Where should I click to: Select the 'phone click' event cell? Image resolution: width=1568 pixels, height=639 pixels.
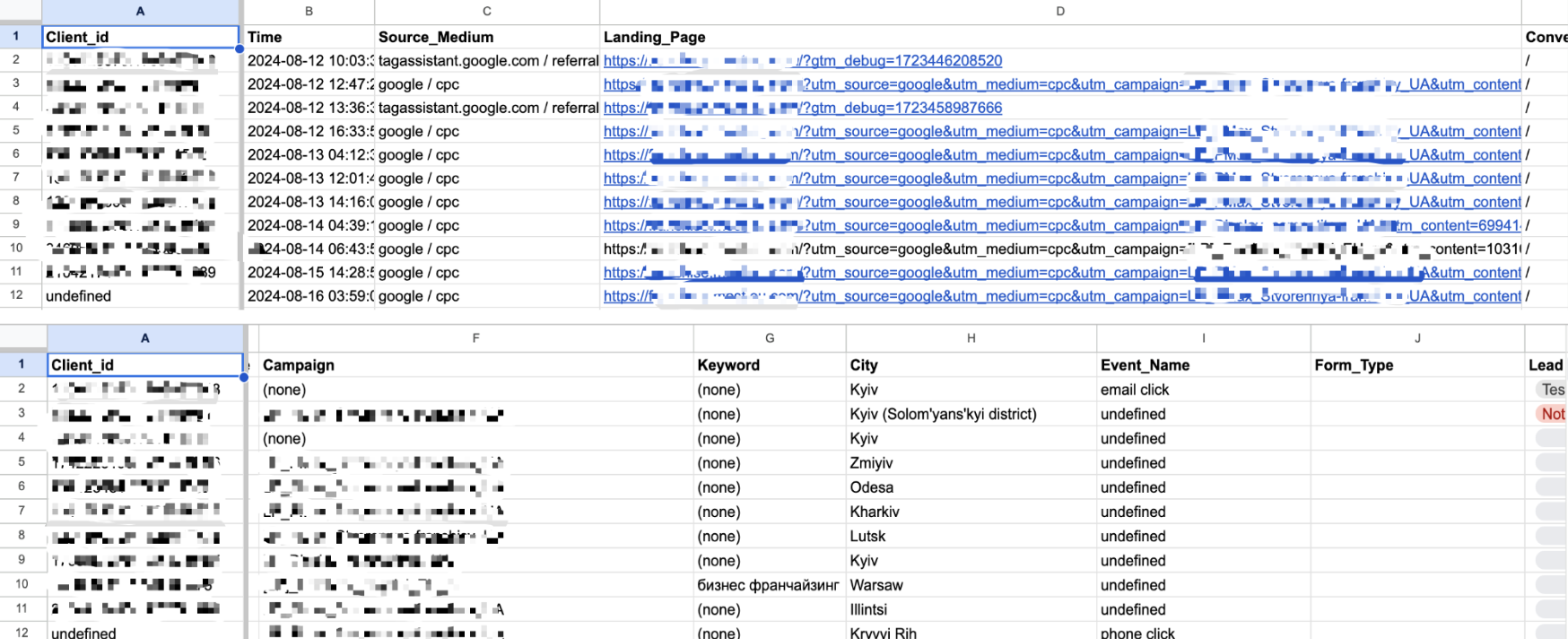click(1203, 631)
